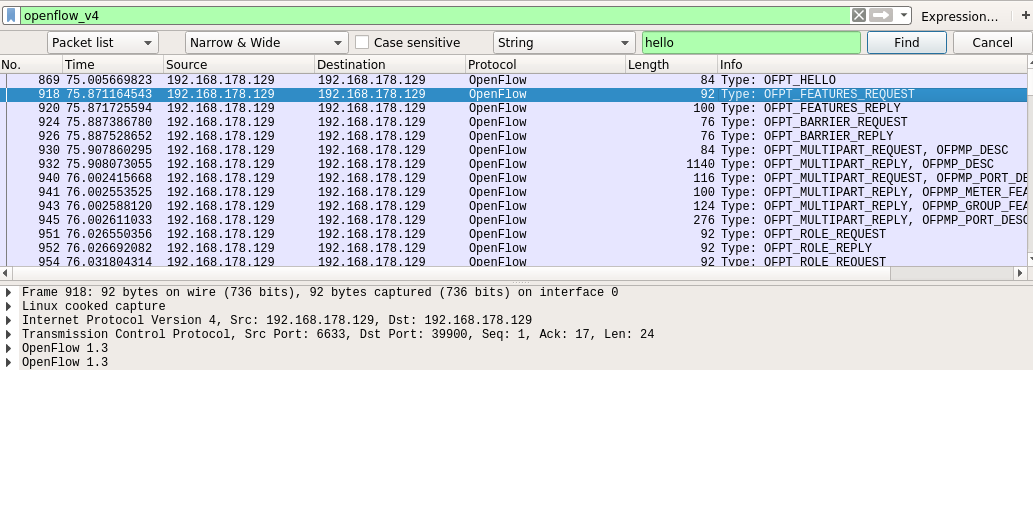Click the filter bookmark icon
The image size is (1033, 508).
pos(11,16)
